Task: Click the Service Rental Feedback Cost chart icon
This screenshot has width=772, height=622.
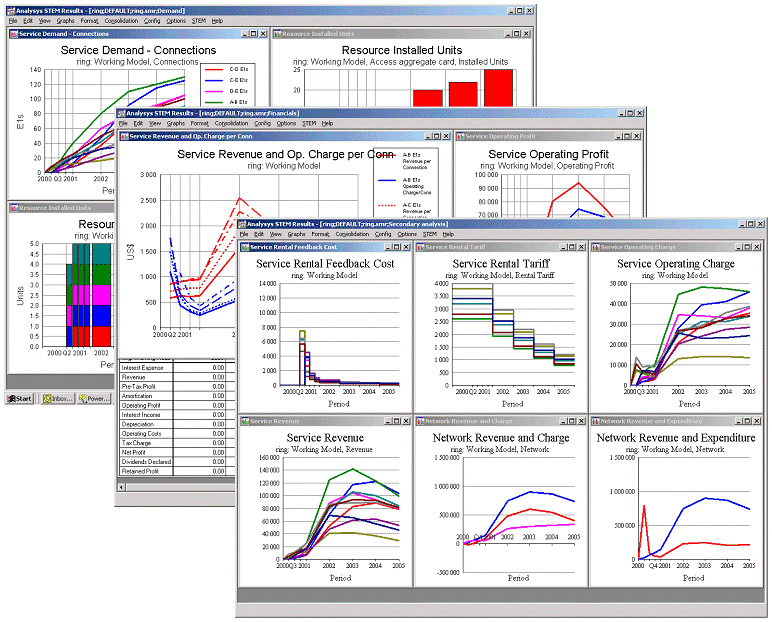Action: point(244,246)
